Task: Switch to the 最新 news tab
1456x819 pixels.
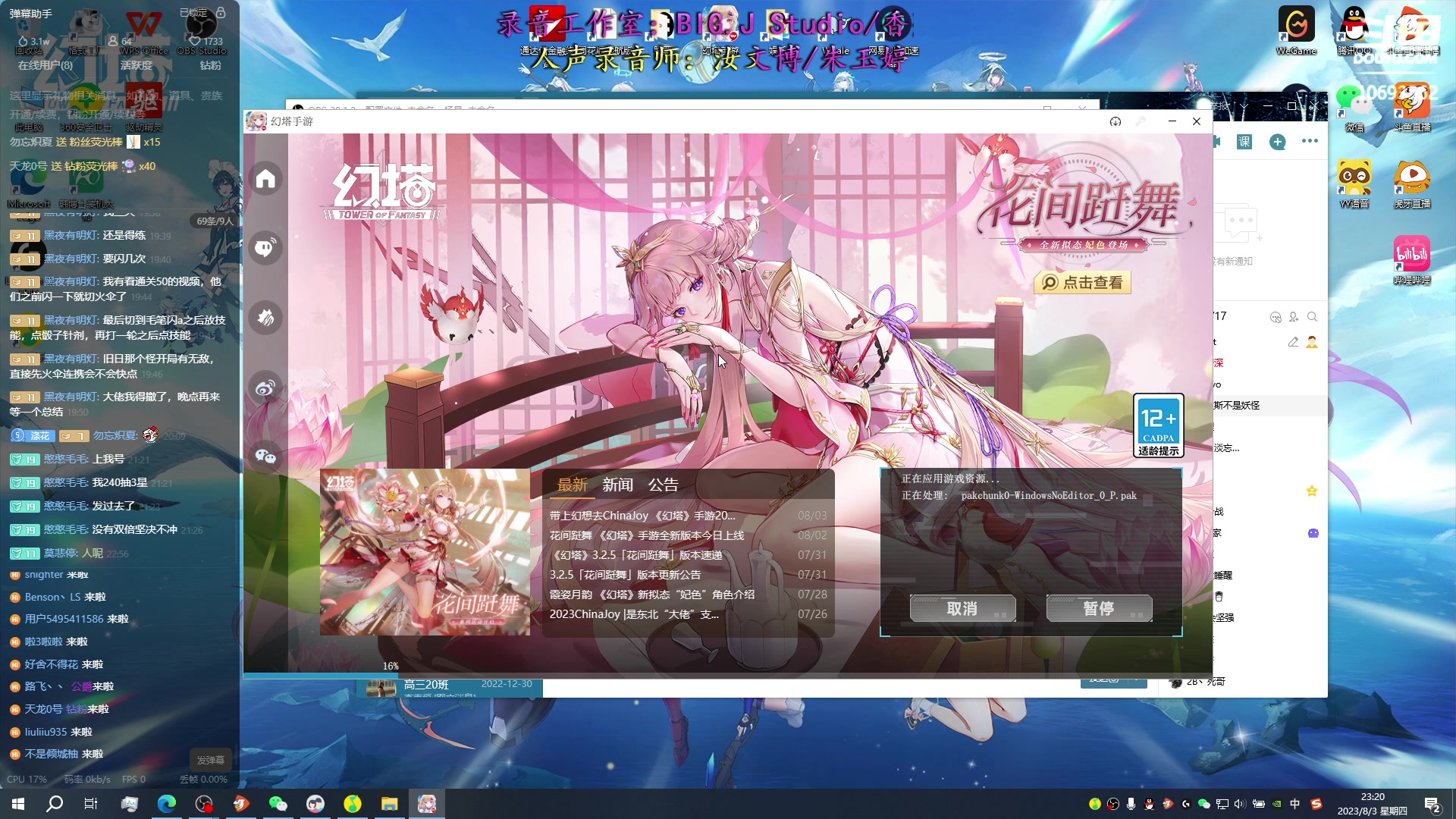Action: [x=573, y=485]
